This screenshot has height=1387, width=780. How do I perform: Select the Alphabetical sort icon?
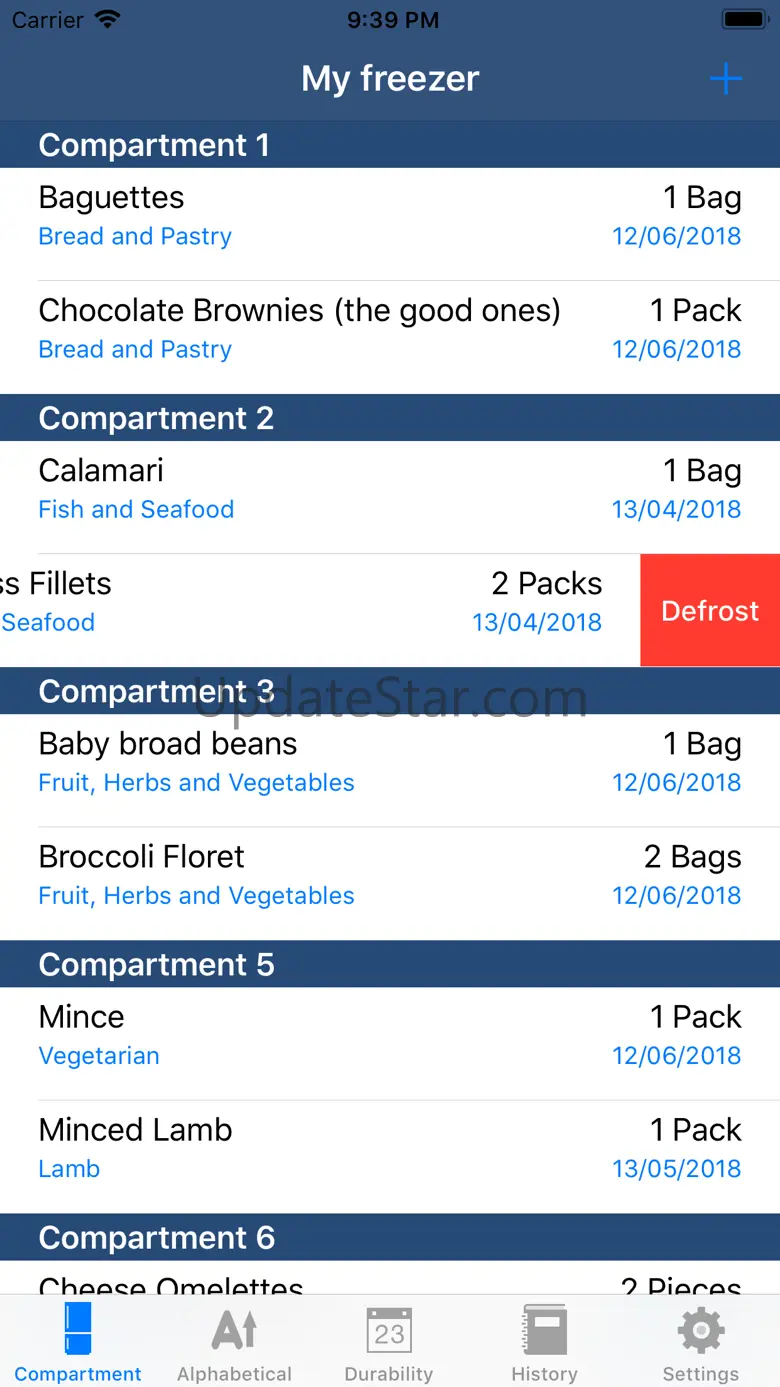tap(235, 1330)
